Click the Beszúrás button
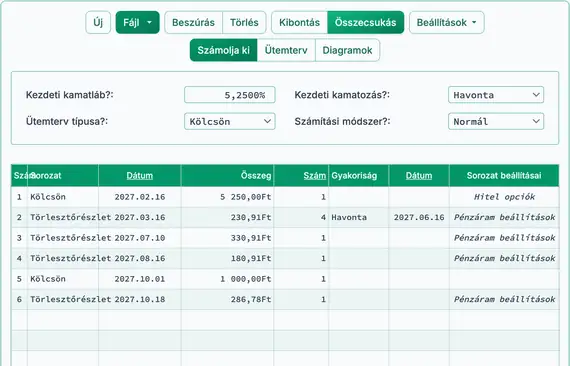 pyautogui.click(x=193, y=23)
